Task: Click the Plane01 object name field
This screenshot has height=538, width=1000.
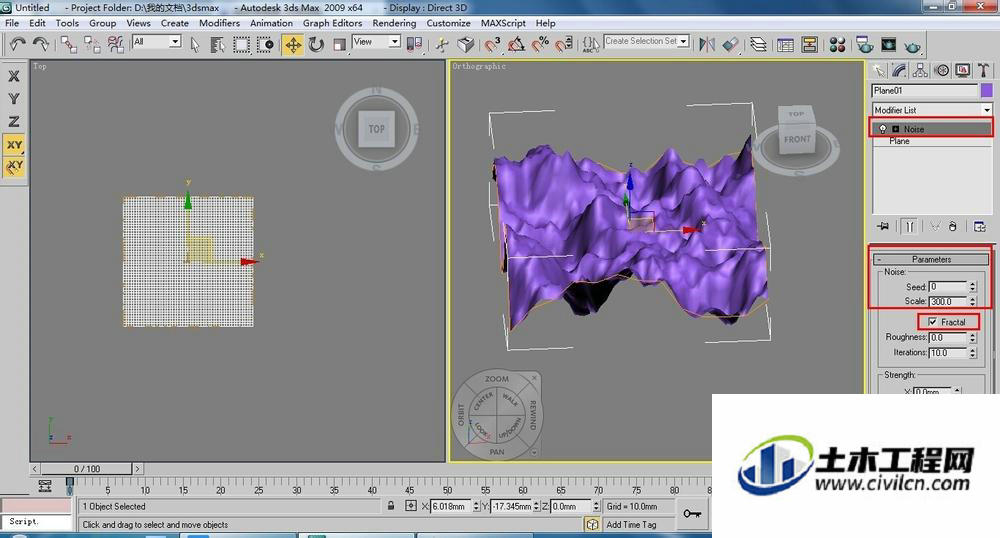Action: [x=925, y=91]
